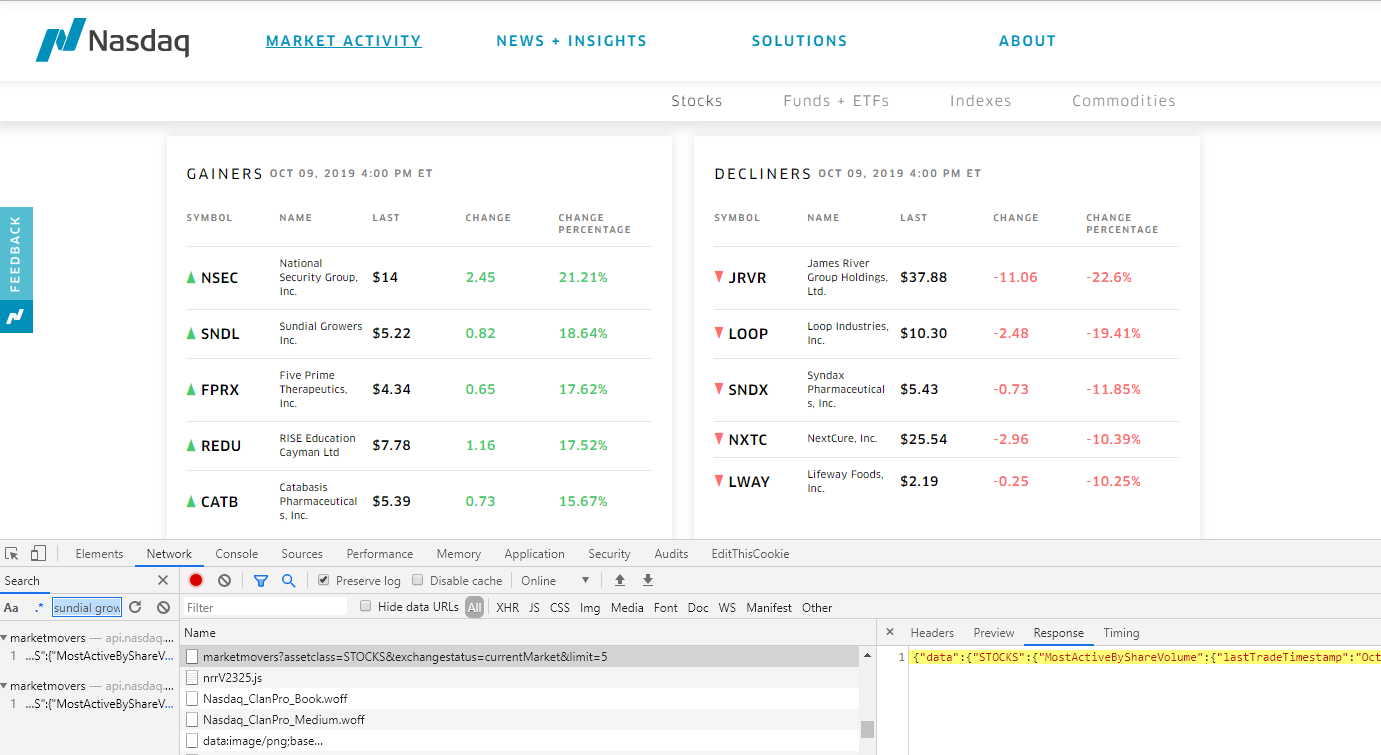Clear the network log

click(x=225, y=580)
